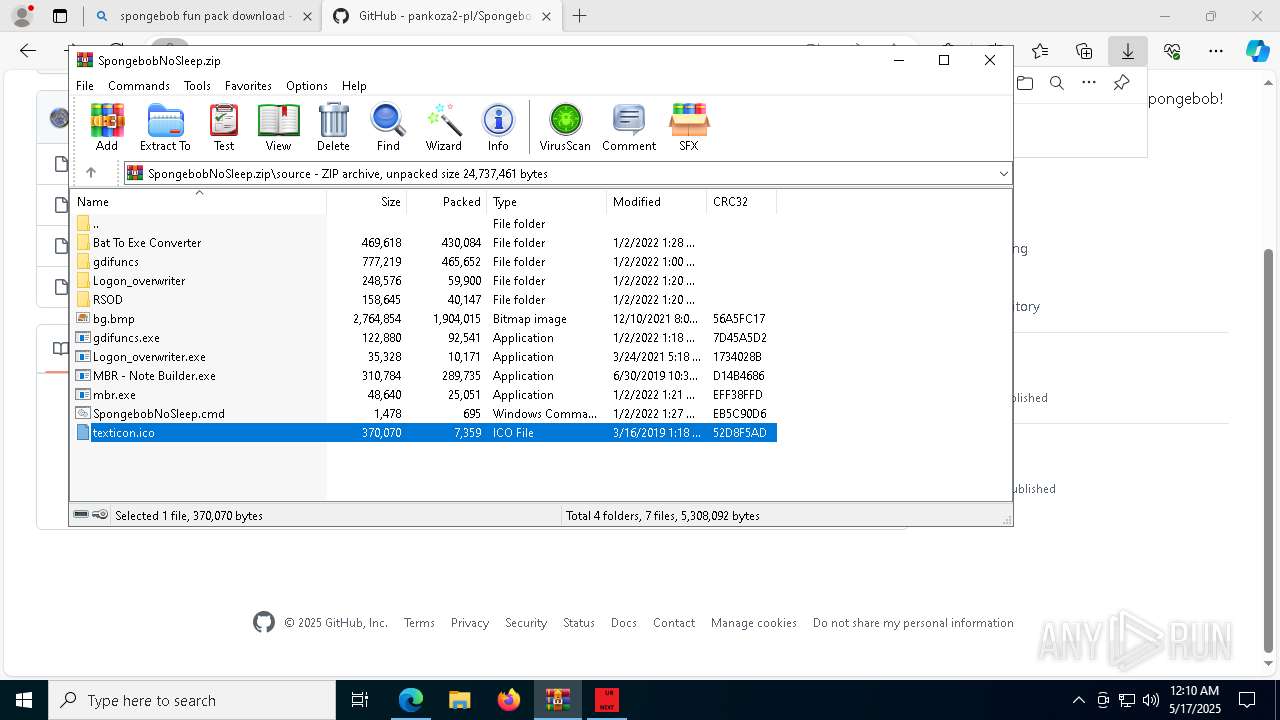Click the GitHub pin icon
This screenshot has height=720, width=1280.
1122,83
